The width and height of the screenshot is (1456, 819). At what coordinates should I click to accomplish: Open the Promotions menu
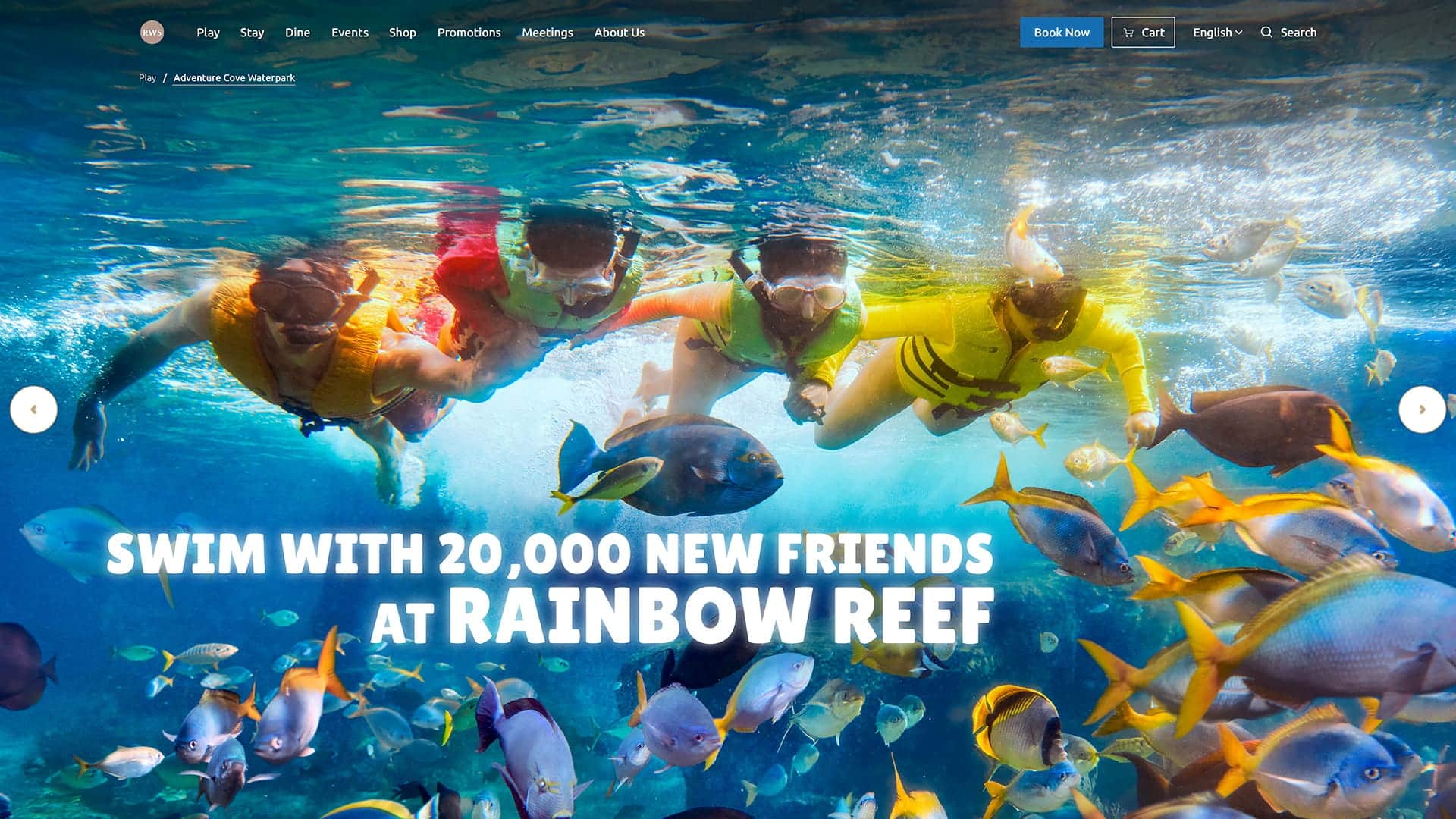click(x=469, y=33)
